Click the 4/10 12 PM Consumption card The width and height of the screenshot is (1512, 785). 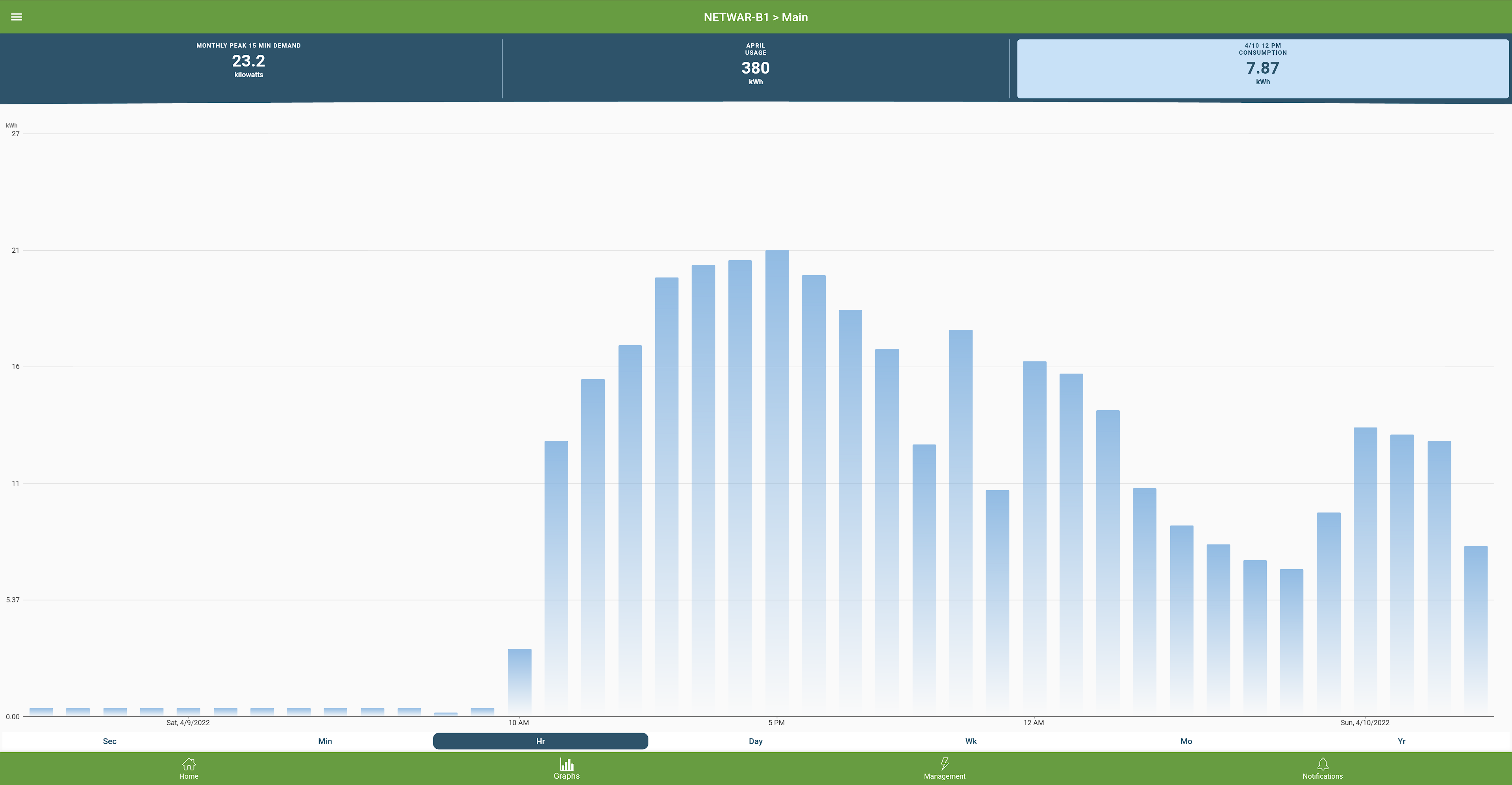(1262, 68)
